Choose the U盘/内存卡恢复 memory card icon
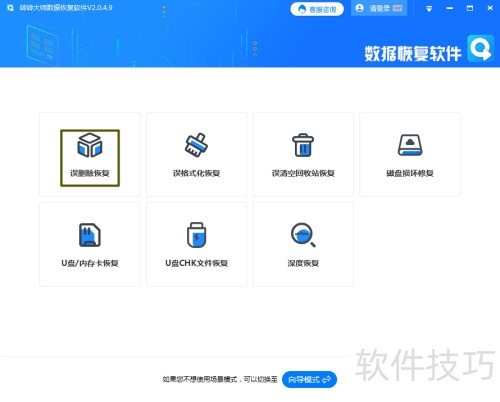 tap(90, 235)
